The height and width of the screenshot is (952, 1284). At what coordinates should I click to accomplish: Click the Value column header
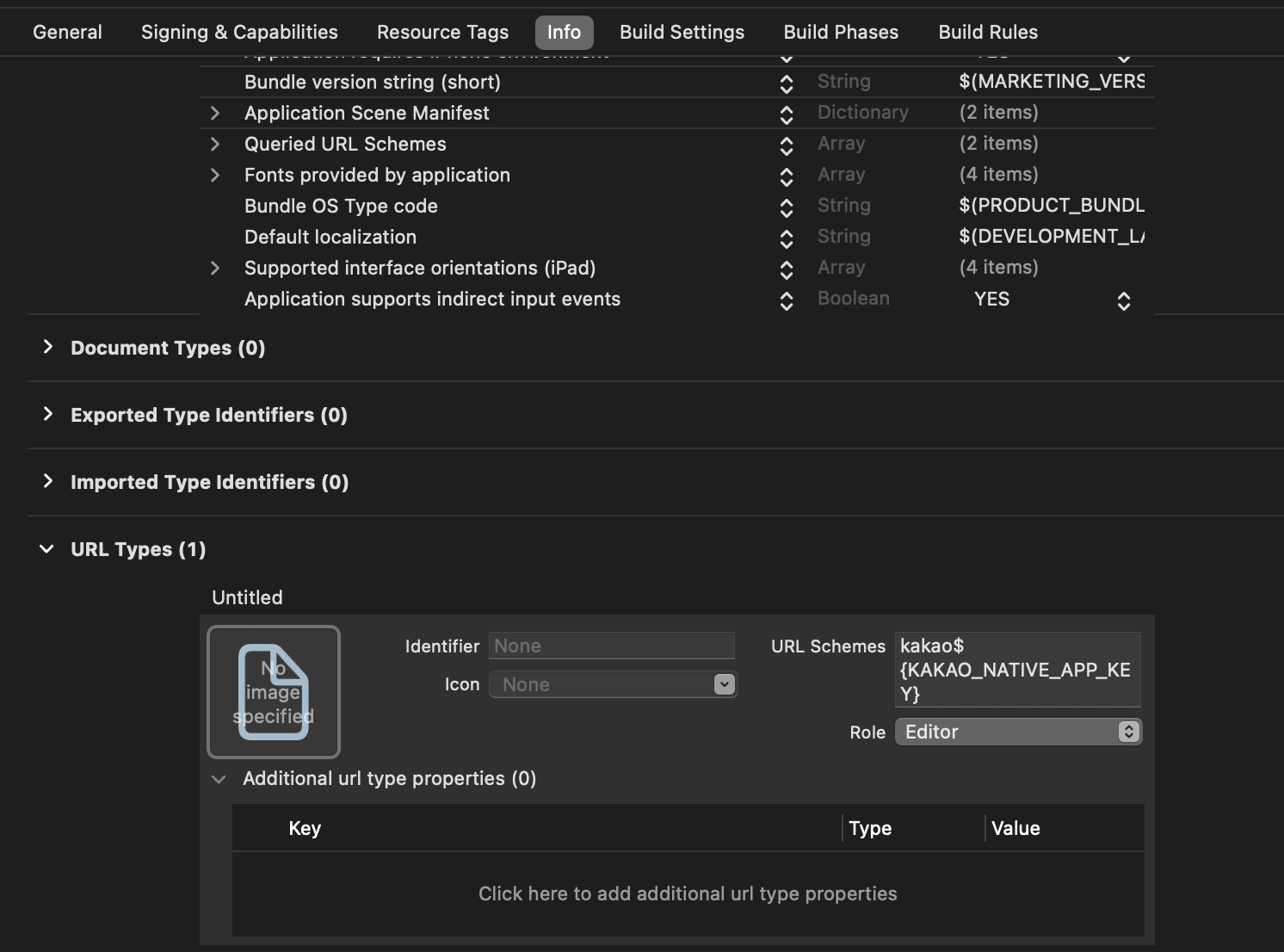[1015, 828]
